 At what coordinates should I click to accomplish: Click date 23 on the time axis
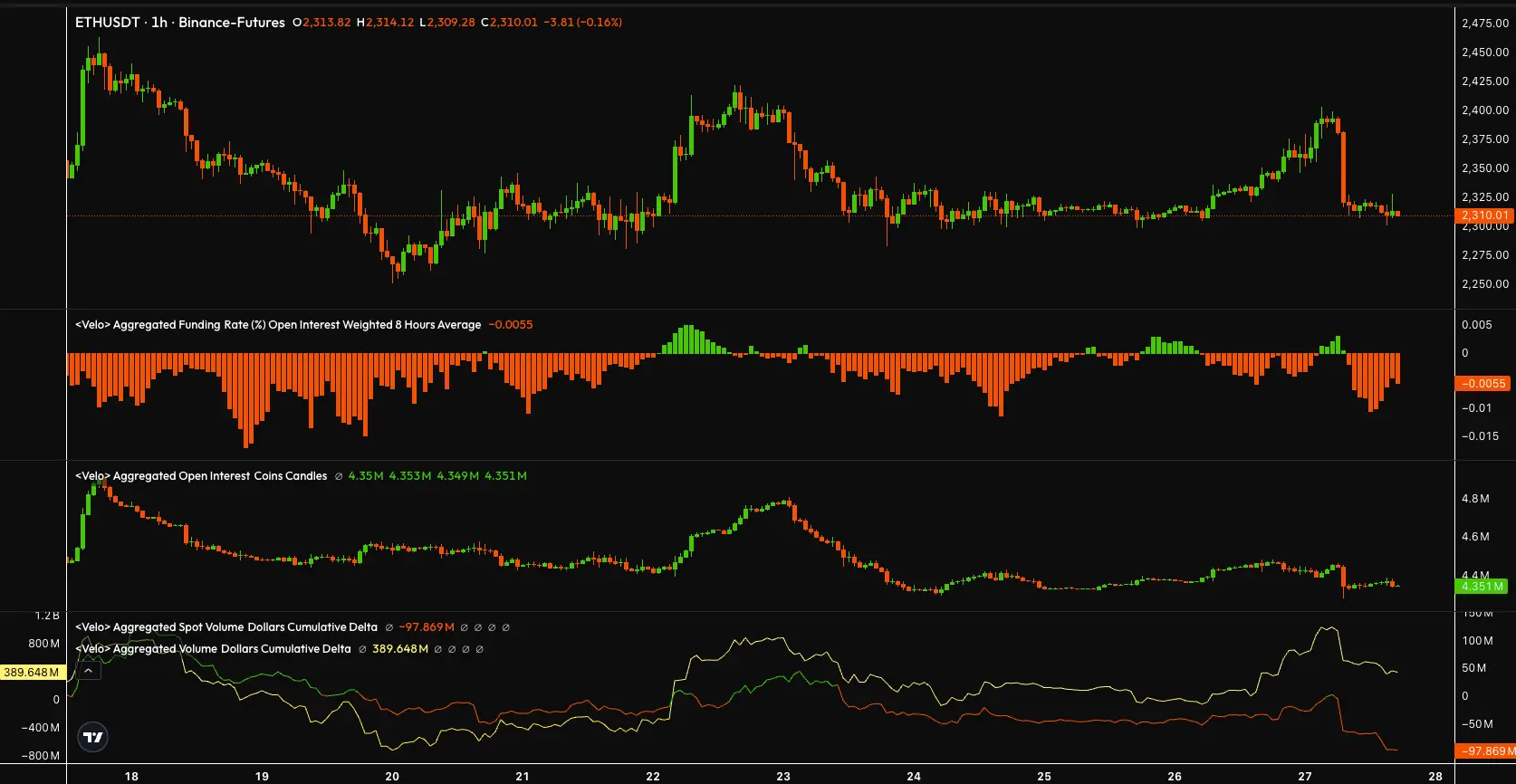coord(783,776)
